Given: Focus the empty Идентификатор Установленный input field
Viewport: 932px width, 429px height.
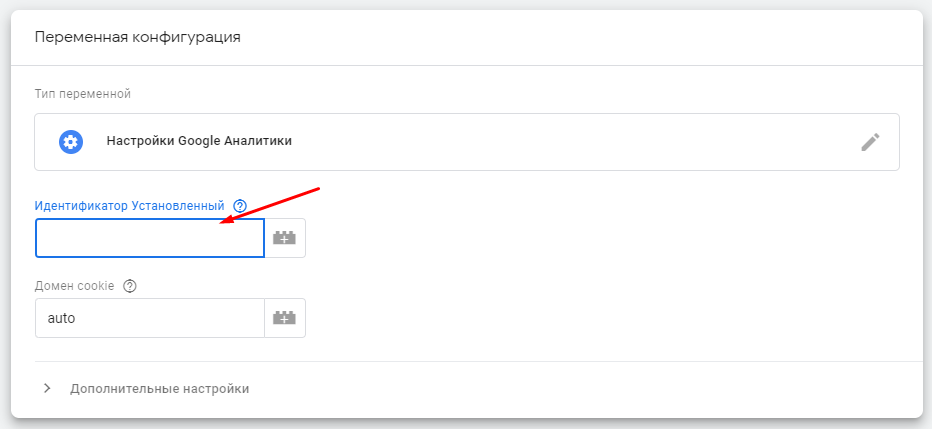Looking at the screenshot, I should click(x=150, y=238).
